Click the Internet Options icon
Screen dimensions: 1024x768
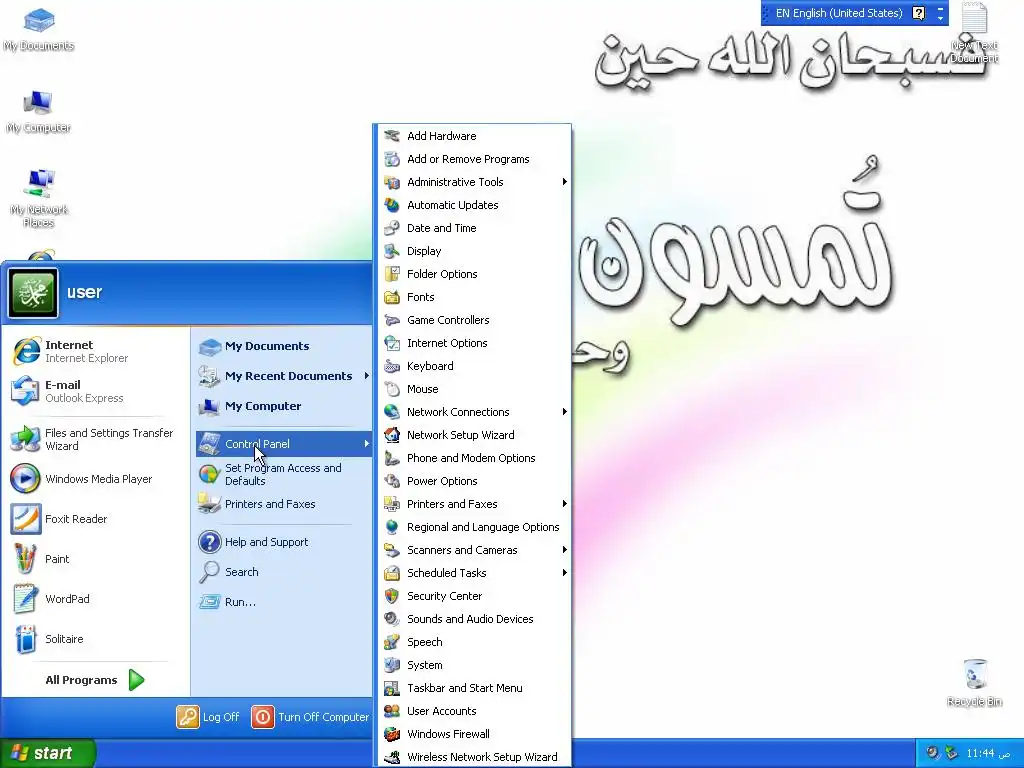coord(392,343)
